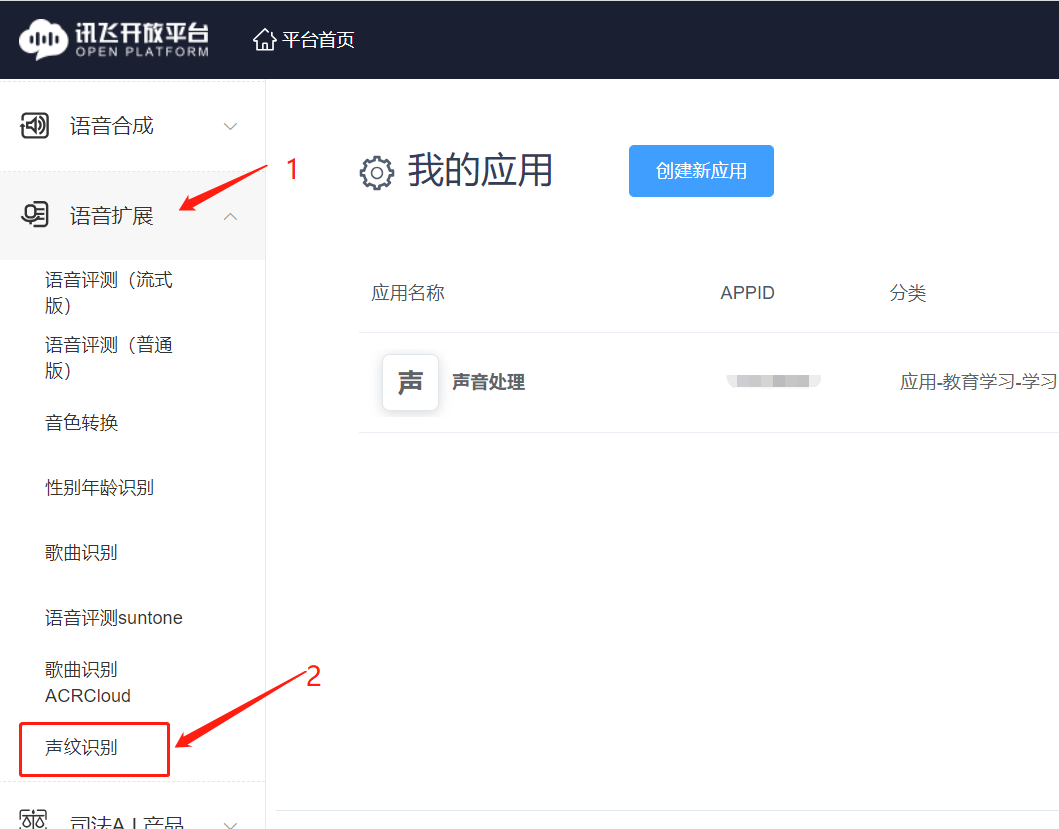Collapse the 语音扩展 chevron arrow
The height and width of the screenshot is (829, 1059).
pyautogui.click(x=230, y=215)
